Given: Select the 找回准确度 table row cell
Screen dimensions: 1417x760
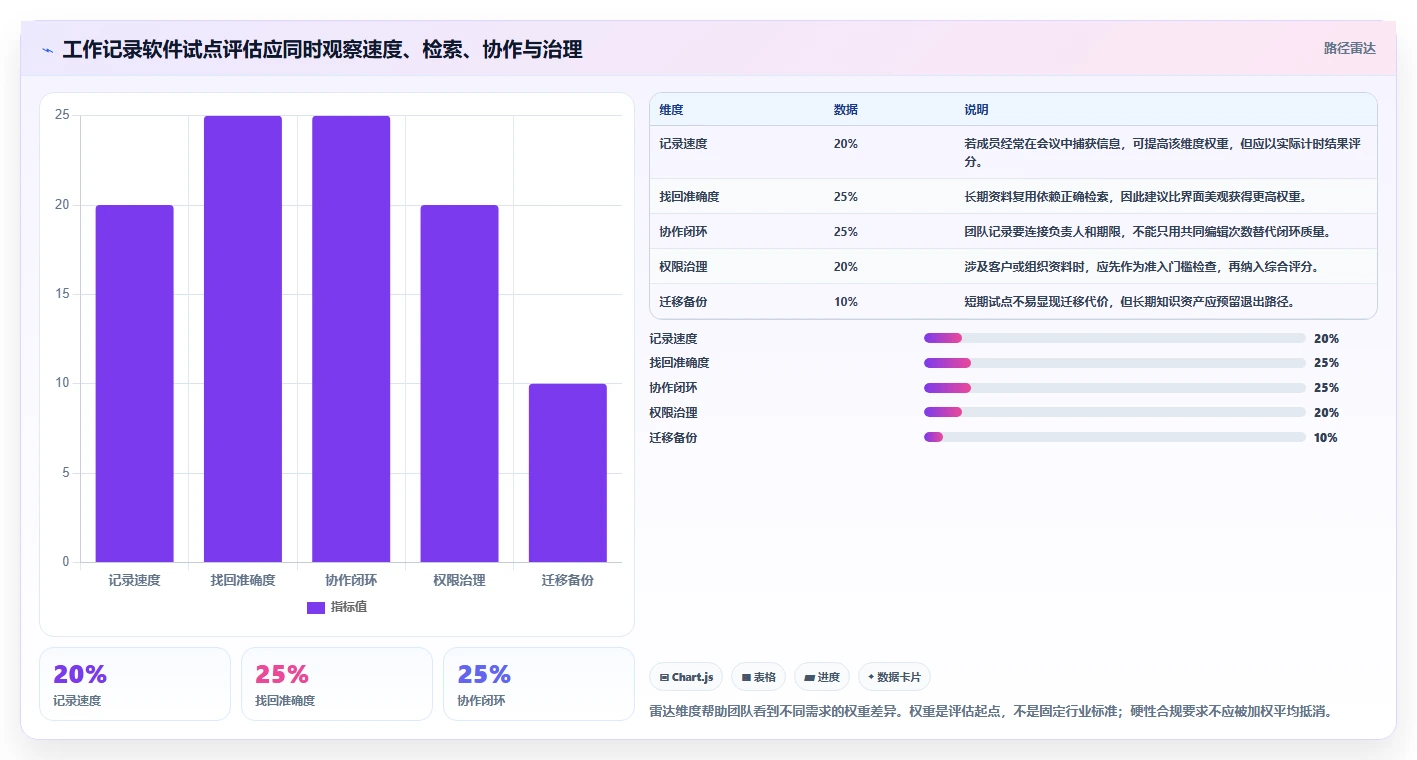Looking at the screenshot, I should [689, 197].
